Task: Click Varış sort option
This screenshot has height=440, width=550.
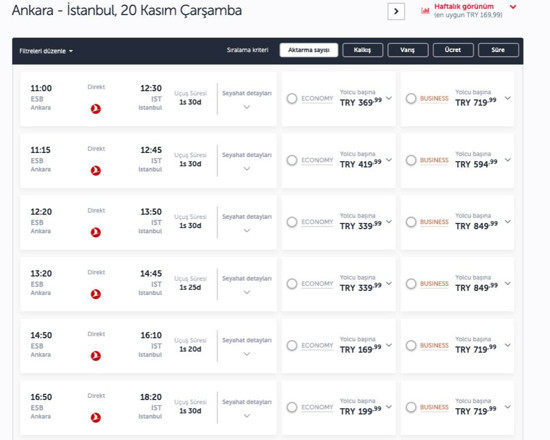Action: [408, 50]
